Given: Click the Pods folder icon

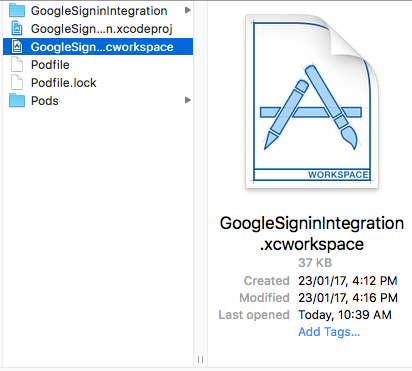Looking at the screenshot, I should click(x=17, y=100).
